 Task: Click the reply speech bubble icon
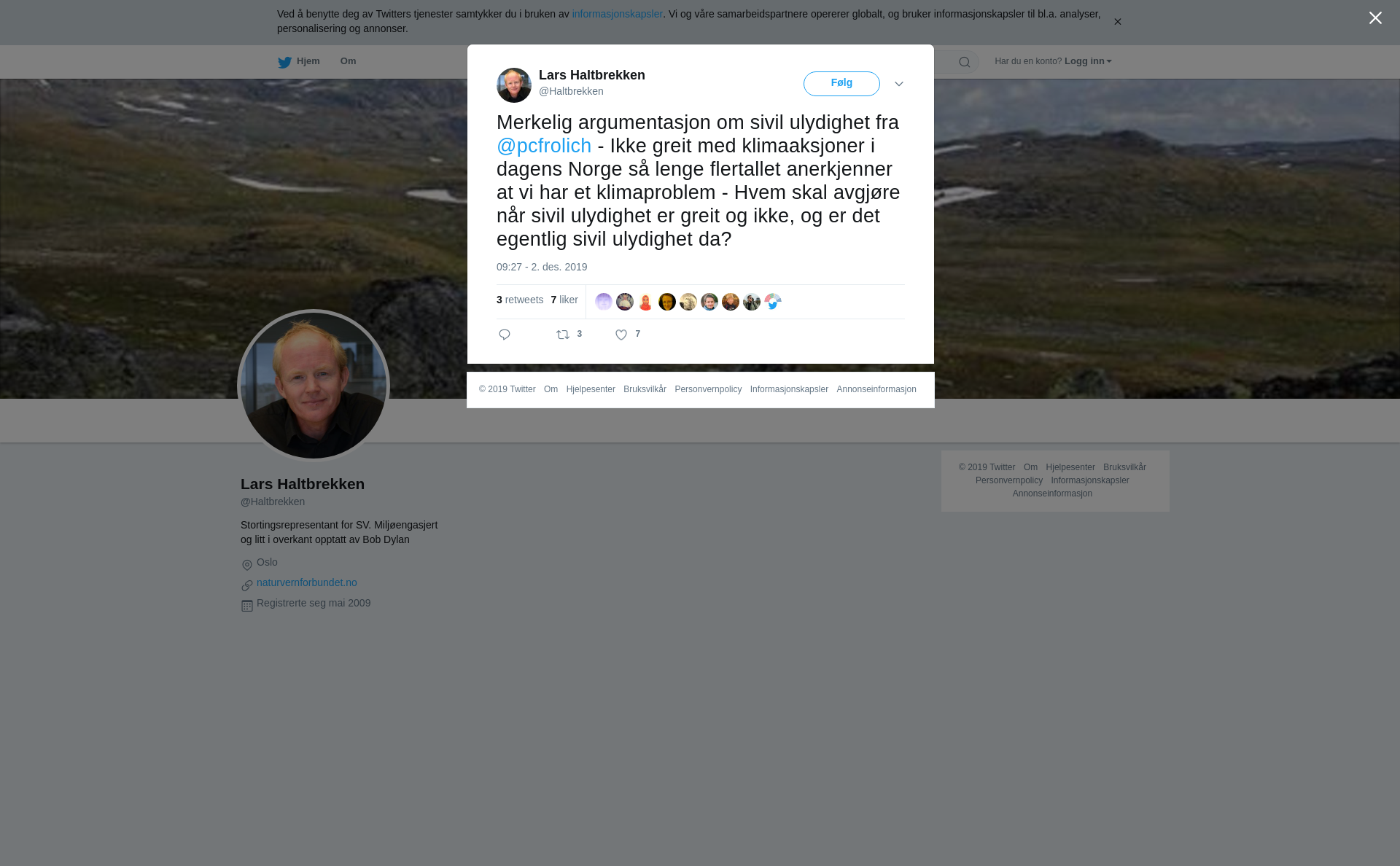pyautogui.click(x=505, y=335)
